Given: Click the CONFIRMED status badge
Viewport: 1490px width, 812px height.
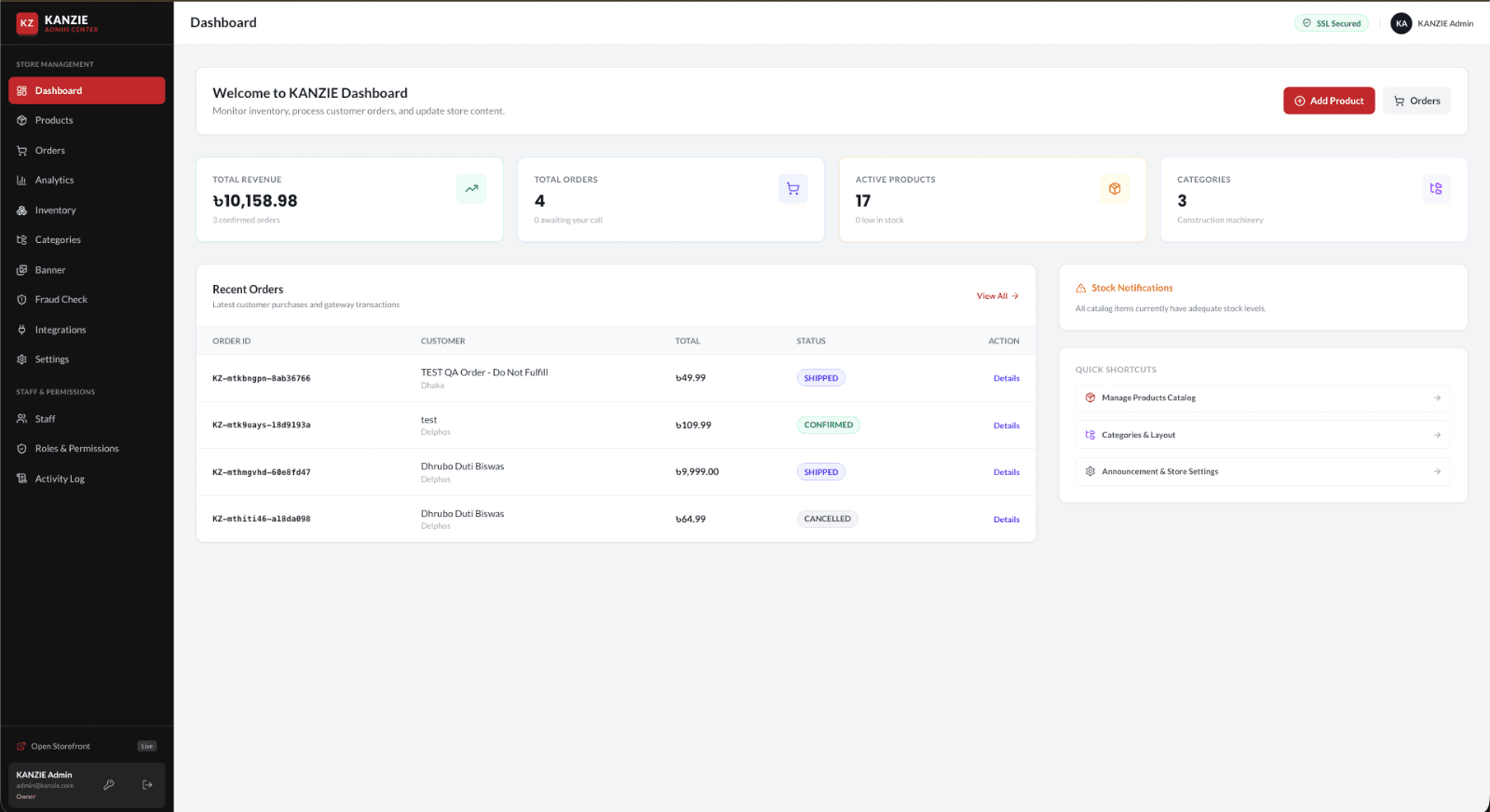Looking at the screenshot, I should click(829, 425).
